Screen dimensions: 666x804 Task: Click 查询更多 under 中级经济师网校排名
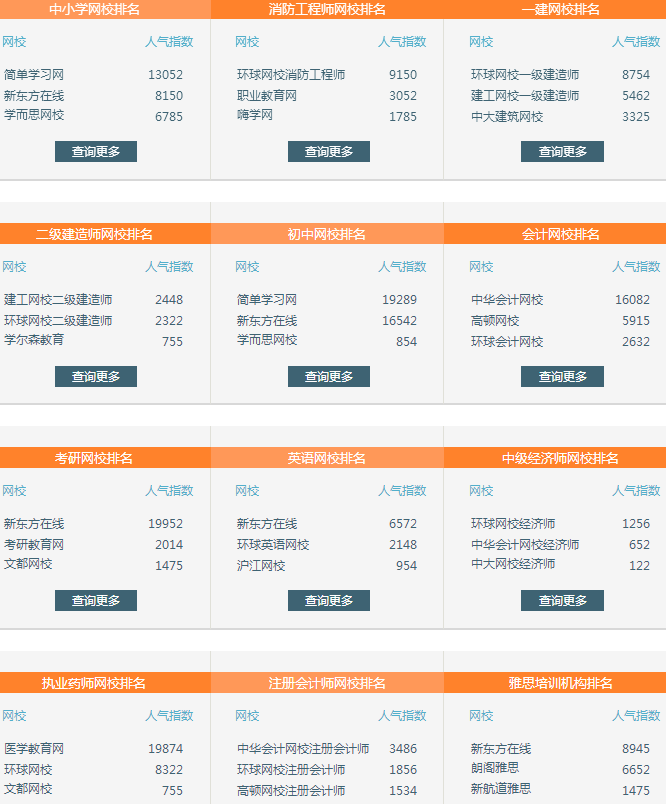(562, 600)
